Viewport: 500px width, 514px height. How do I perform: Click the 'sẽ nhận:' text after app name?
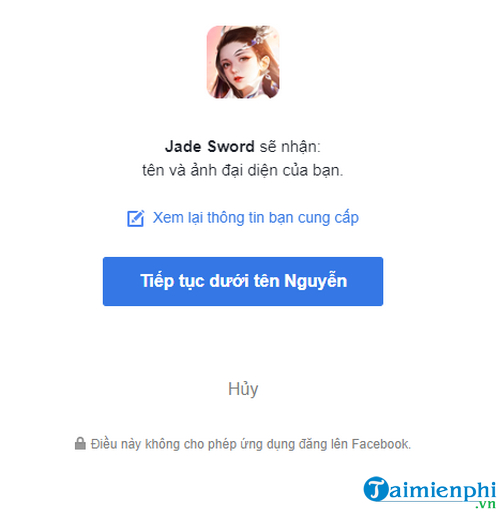[x=290, y=147]
